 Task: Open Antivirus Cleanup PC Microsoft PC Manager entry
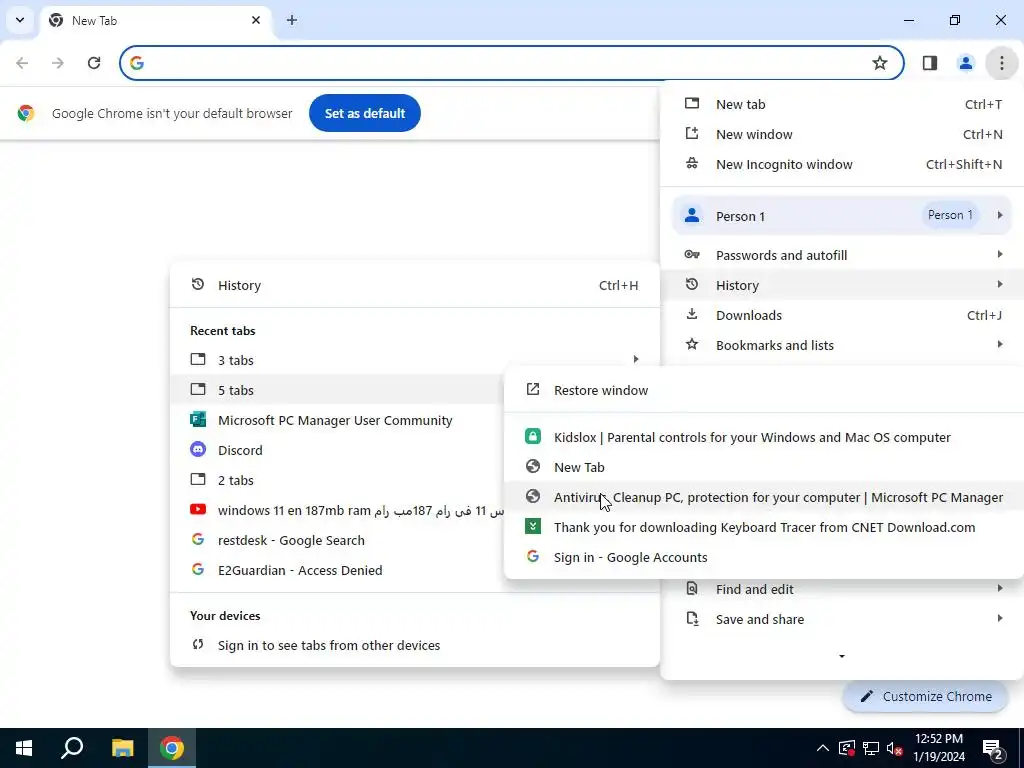coord(764,497)
